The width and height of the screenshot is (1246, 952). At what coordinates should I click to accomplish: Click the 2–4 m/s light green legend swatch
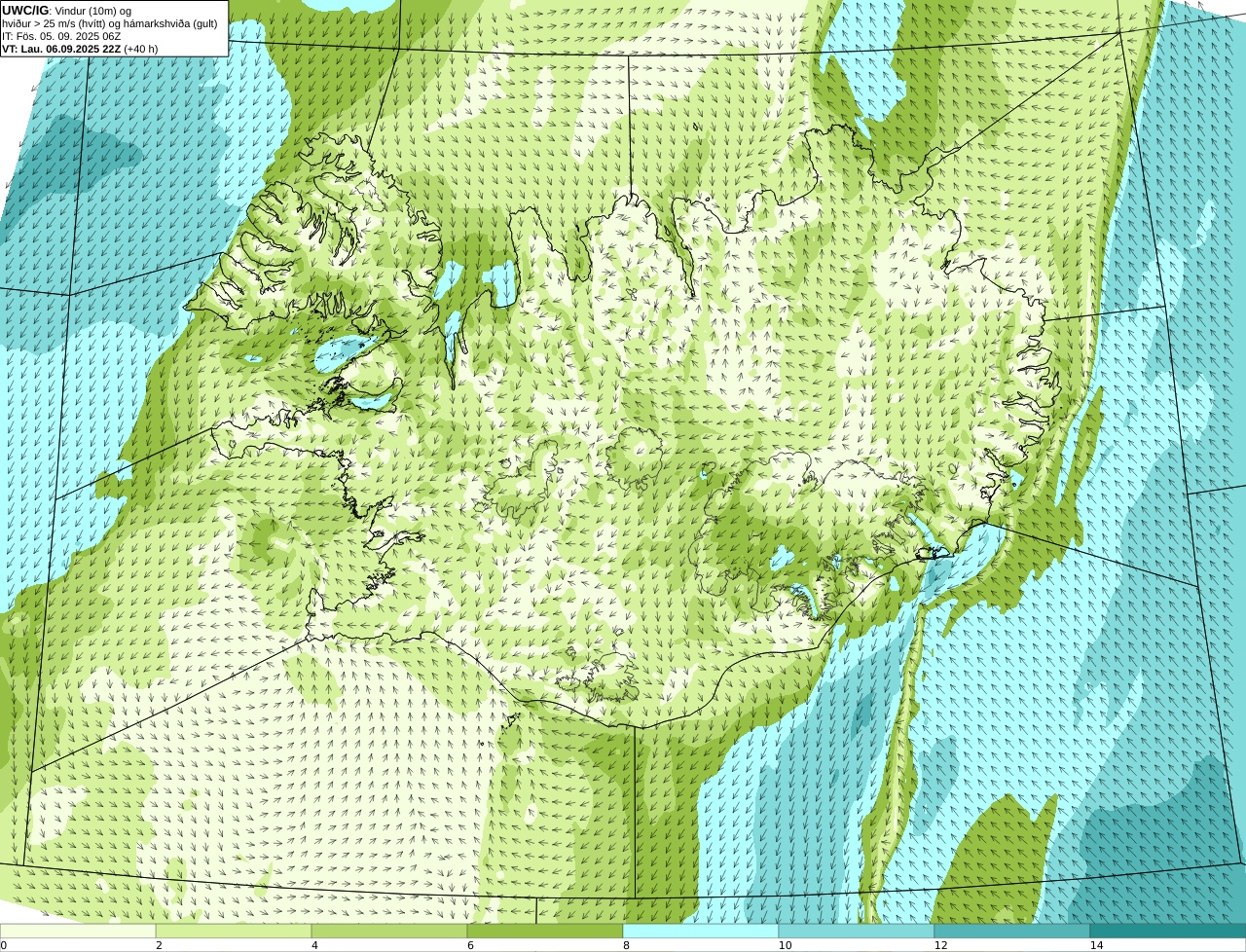coord(234,931)
